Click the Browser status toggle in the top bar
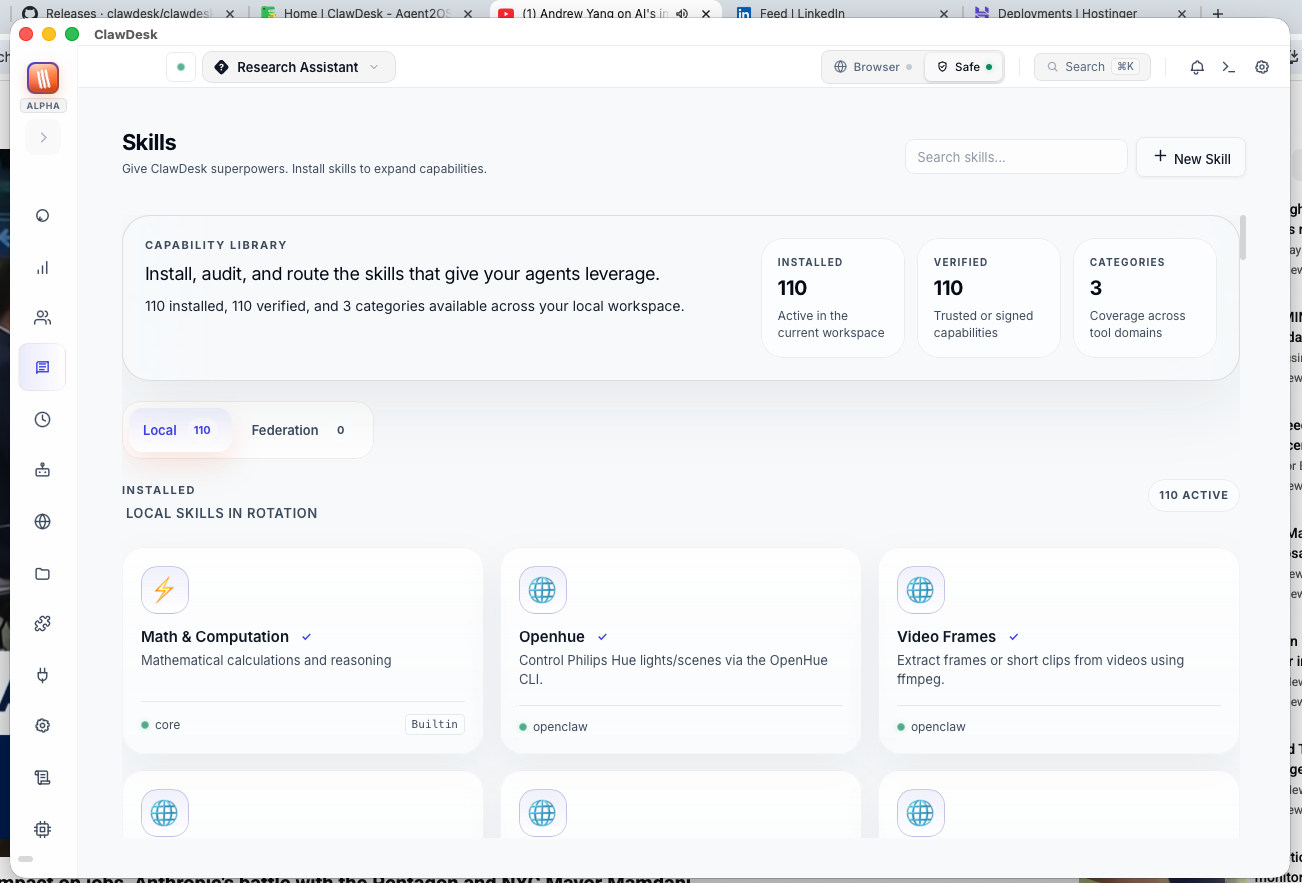 click(871, 66)
